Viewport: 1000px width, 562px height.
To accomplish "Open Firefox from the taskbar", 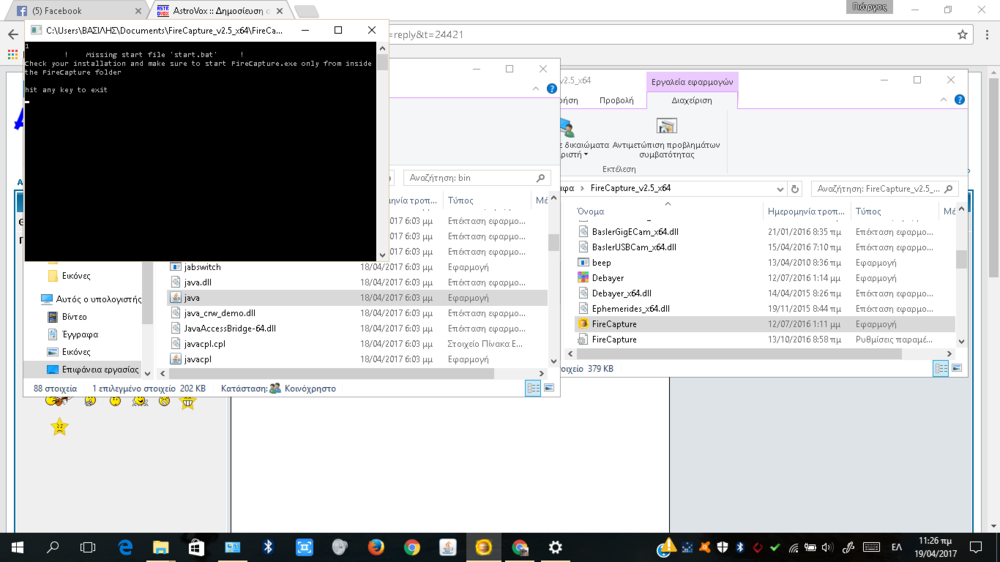I will [x=376, y=547].
